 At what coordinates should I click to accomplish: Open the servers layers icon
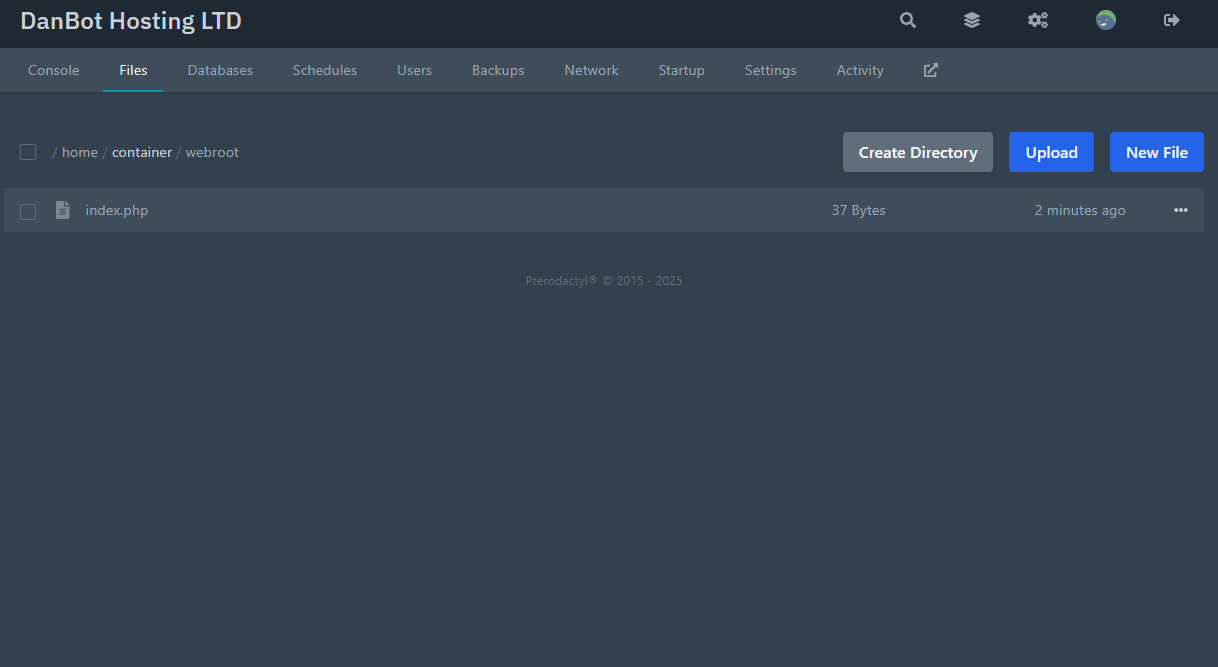[971, 20]
